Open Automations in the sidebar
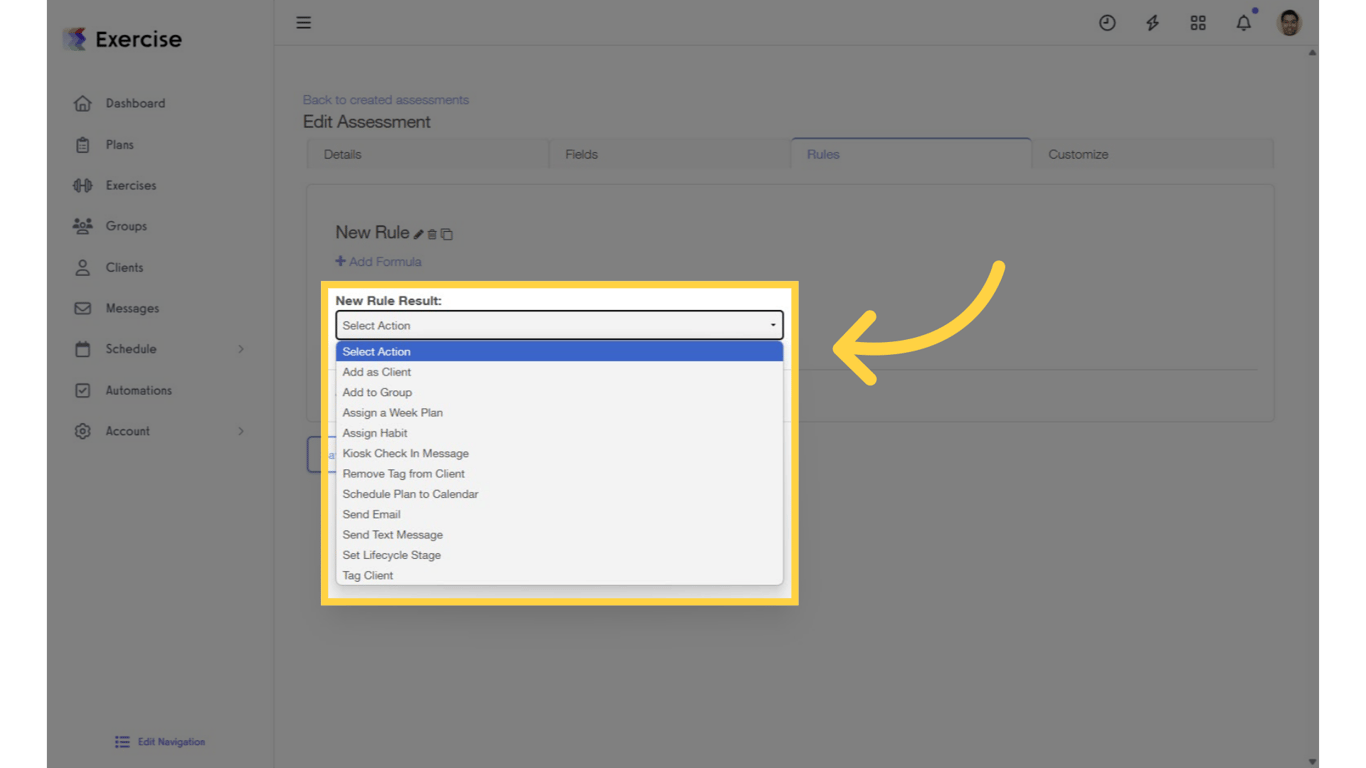 click(x=137, y=390)
